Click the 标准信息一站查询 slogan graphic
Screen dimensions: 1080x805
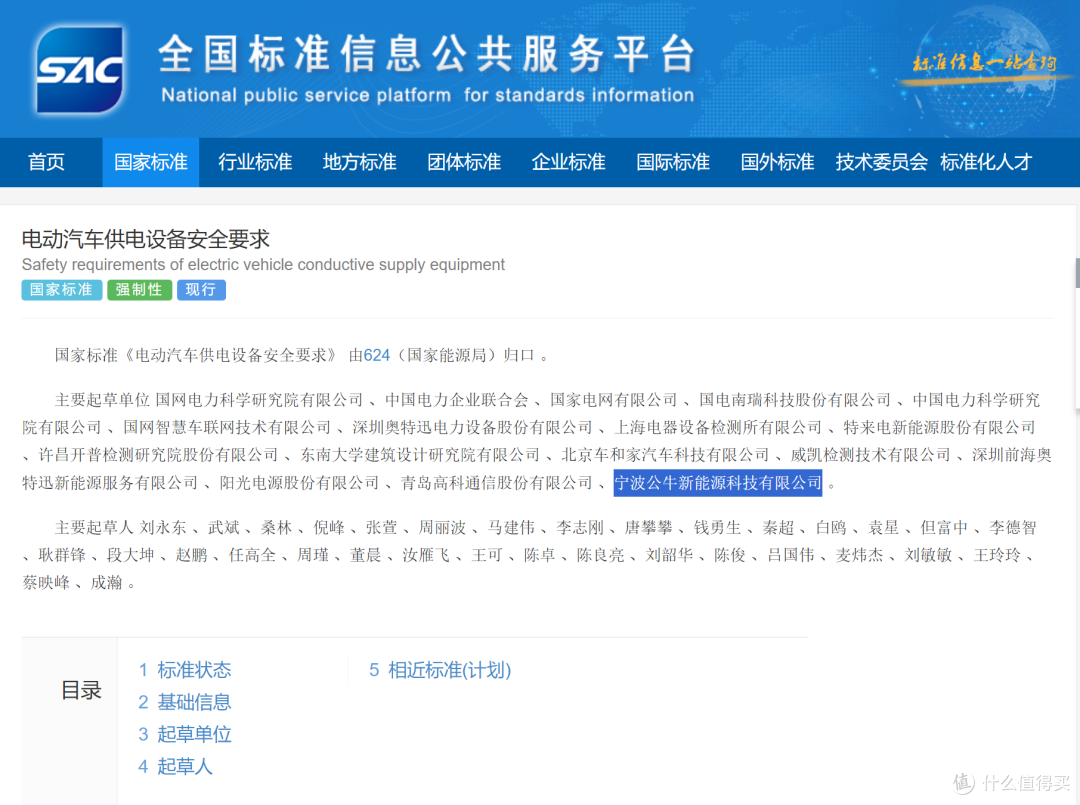click(x=984, y=64)
